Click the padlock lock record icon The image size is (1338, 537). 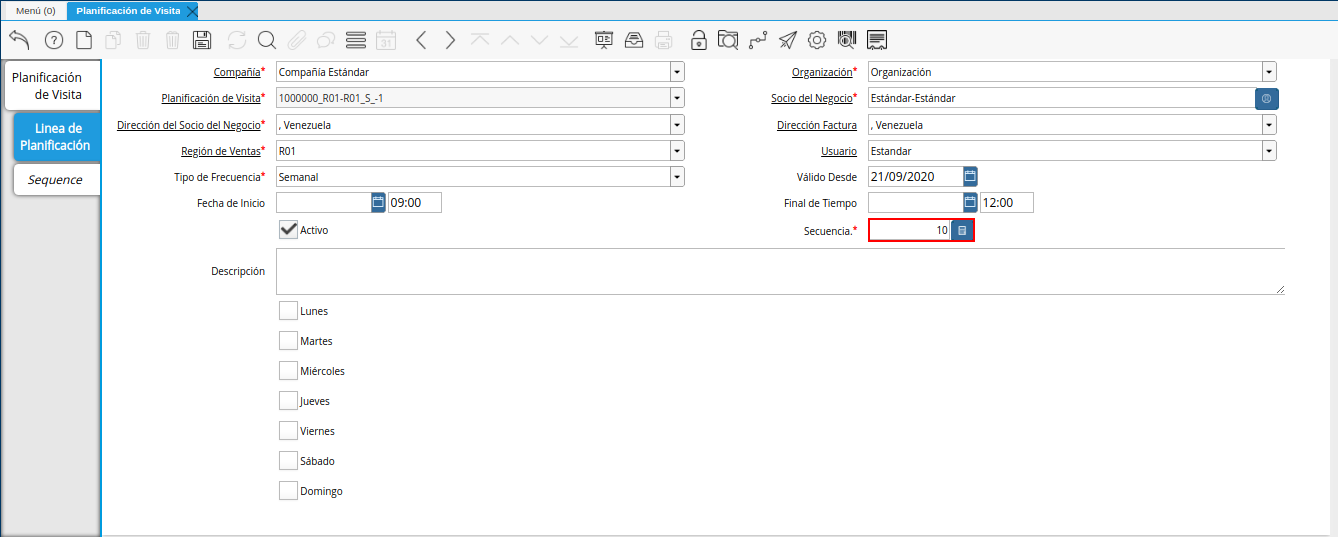[699, 40]
